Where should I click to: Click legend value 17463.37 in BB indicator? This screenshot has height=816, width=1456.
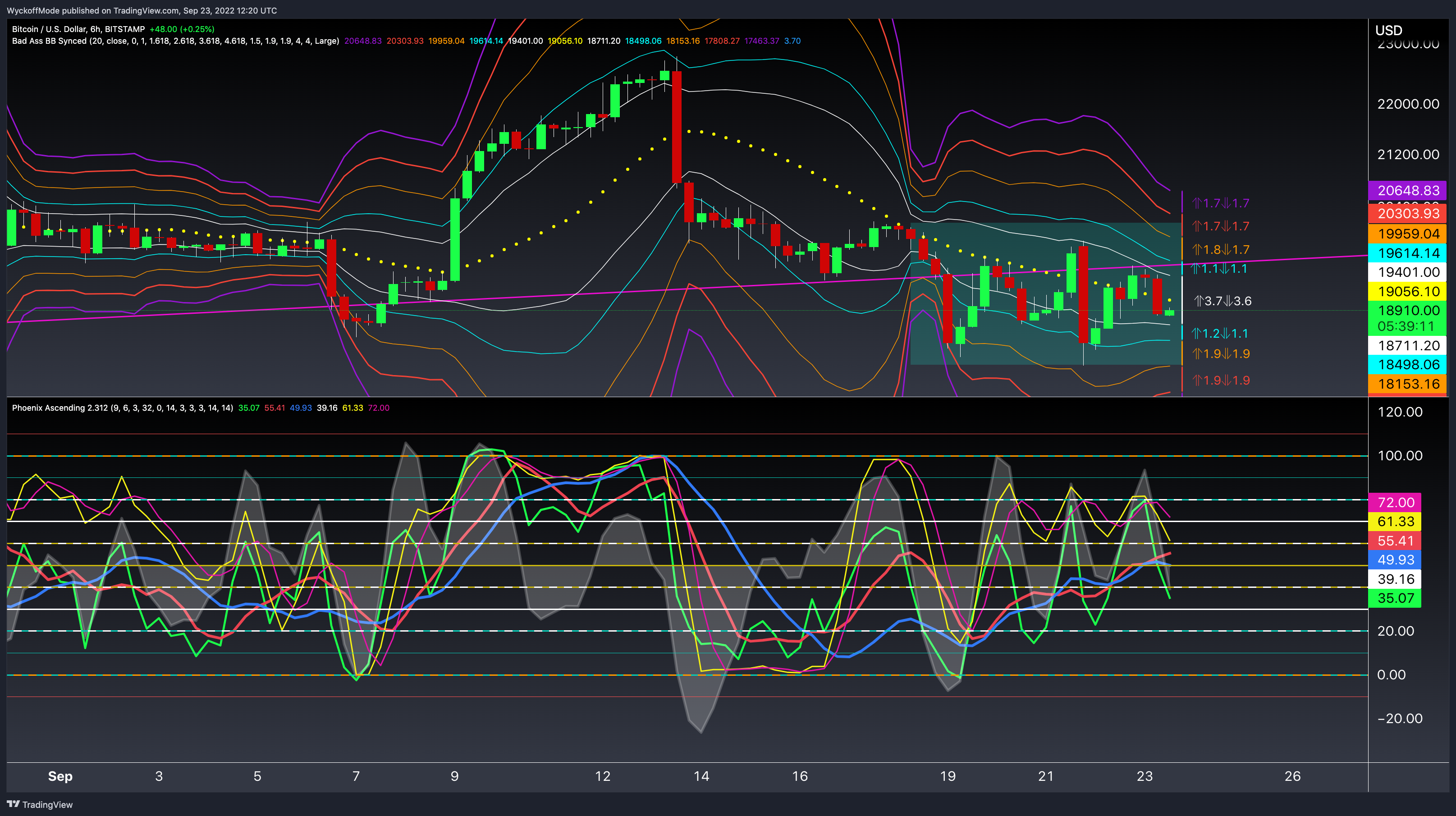tap(761, 41)
